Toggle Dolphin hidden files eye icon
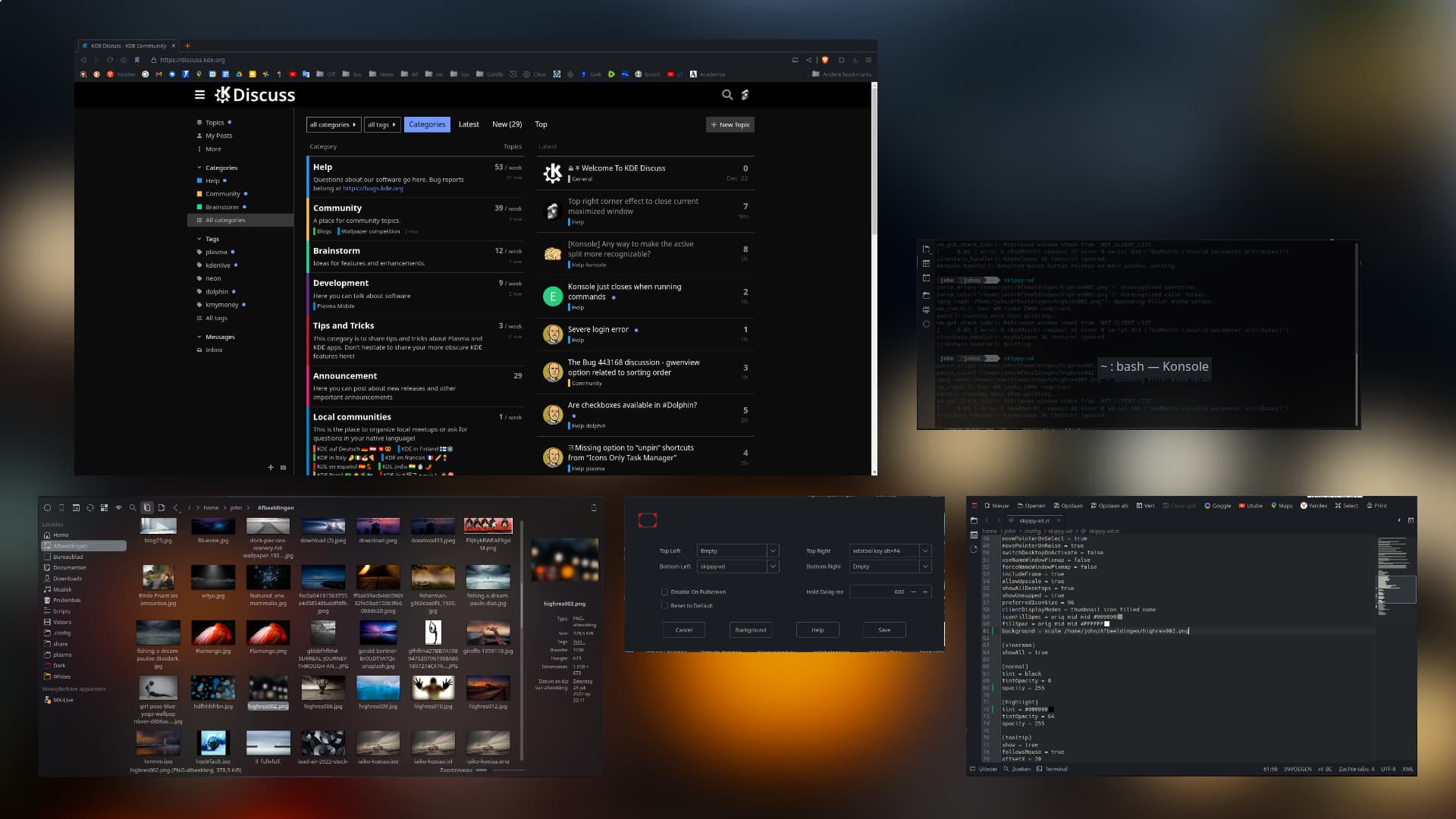Screen dimensions: 1456x819 118,508
